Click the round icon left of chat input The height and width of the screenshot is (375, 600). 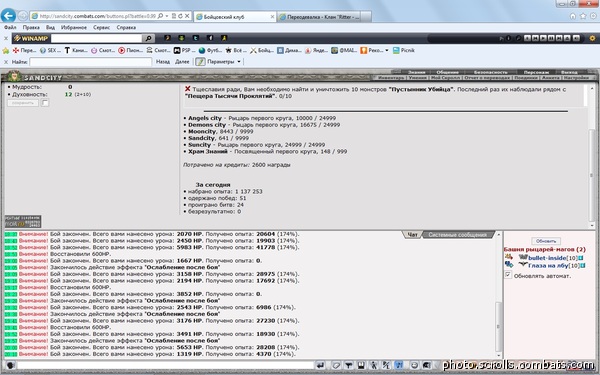point(10,365)
